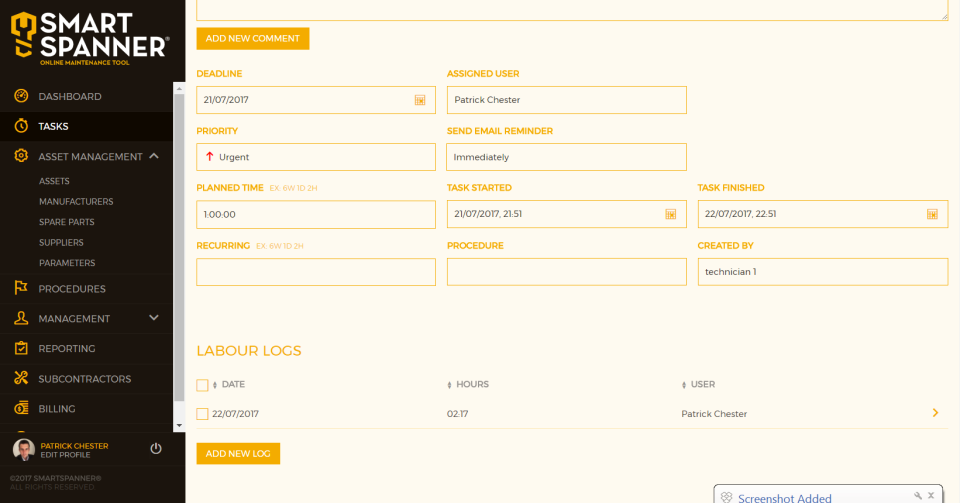Click the 02:17 hours value
The height and width of the screenshot is (503, 960).
tap(457, 414)
